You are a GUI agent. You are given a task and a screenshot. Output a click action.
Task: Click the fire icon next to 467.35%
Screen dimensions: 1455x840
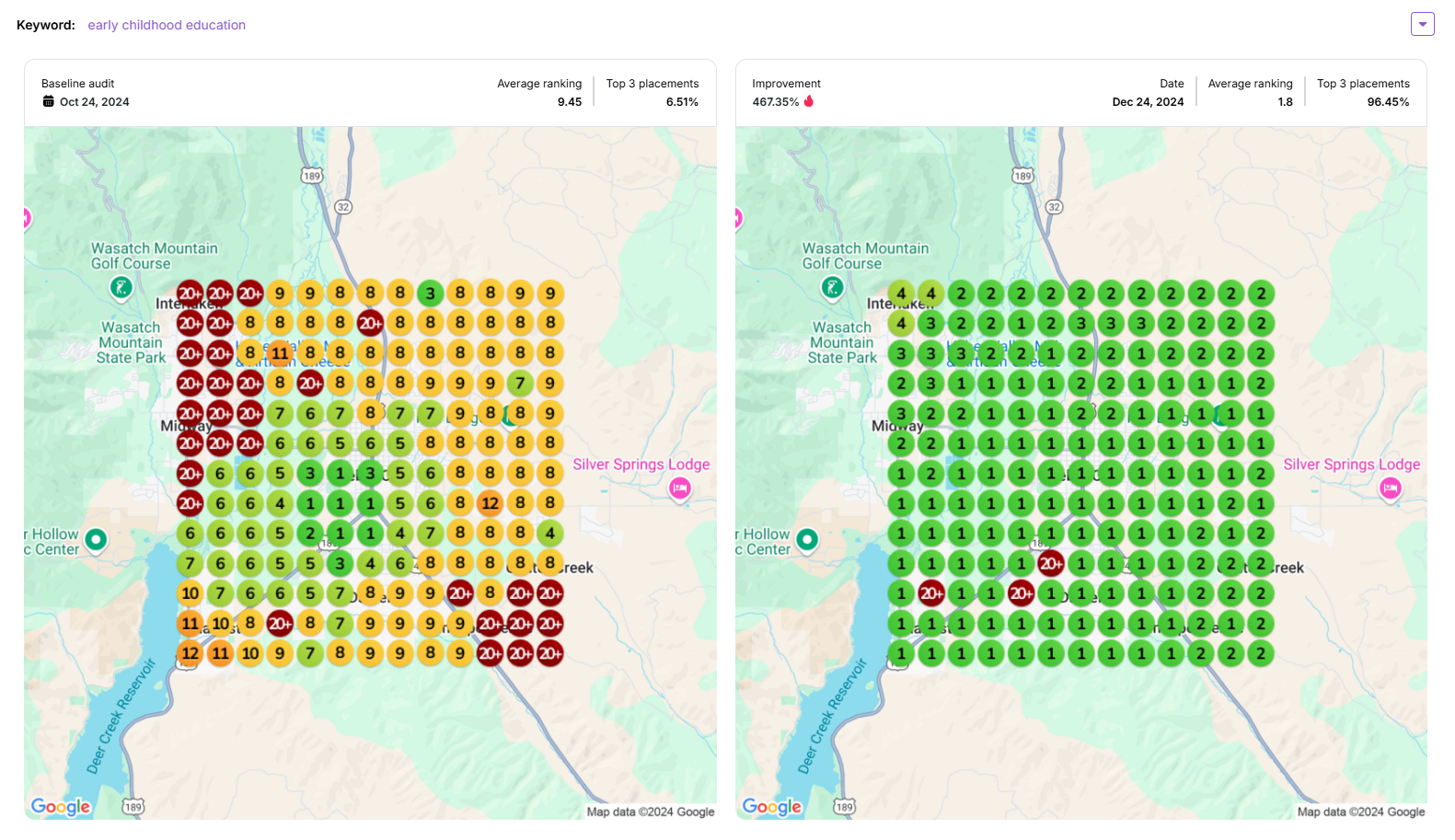809,101
